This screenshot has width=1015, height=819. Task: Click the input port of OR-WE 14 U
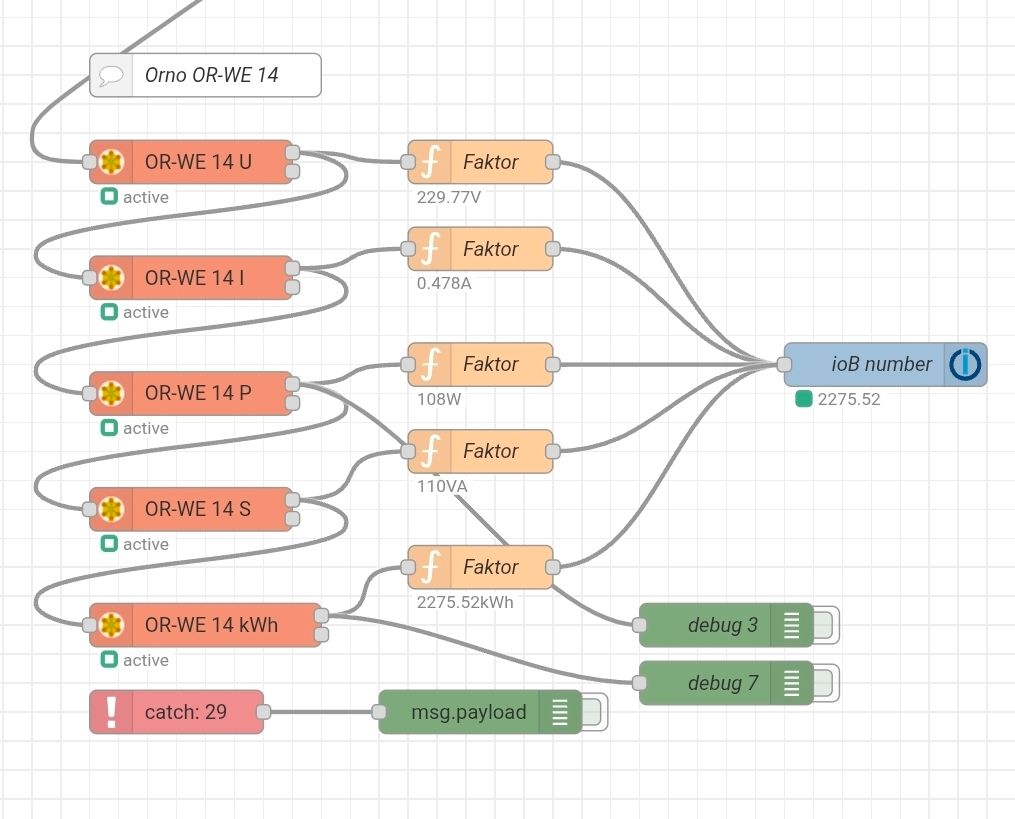(89, 162)
